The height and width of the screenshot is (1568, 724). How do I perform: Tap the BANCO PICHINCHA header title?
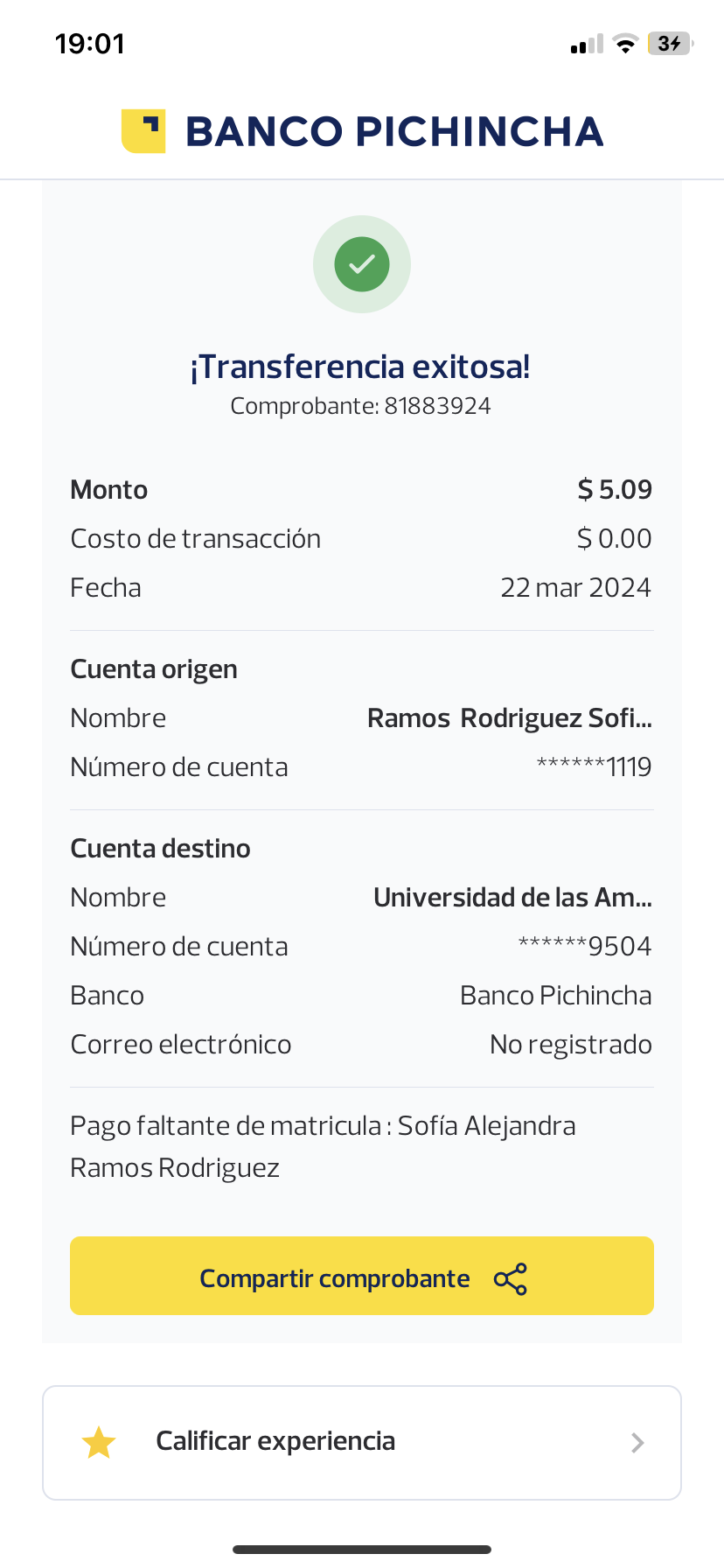[394, 131]
